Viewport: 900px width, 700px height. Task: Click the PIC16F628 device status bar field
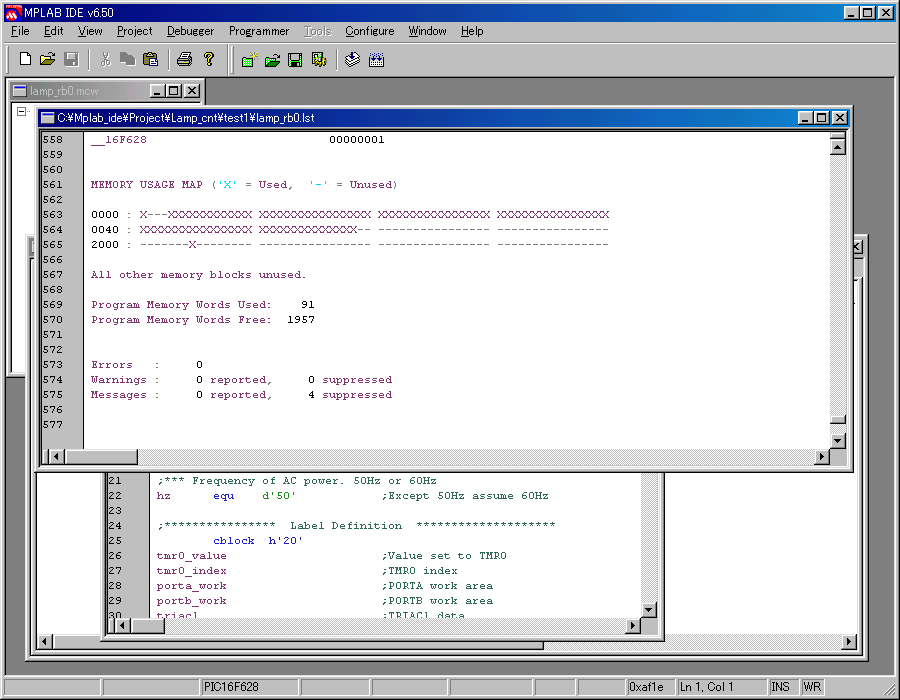point(249,687)
